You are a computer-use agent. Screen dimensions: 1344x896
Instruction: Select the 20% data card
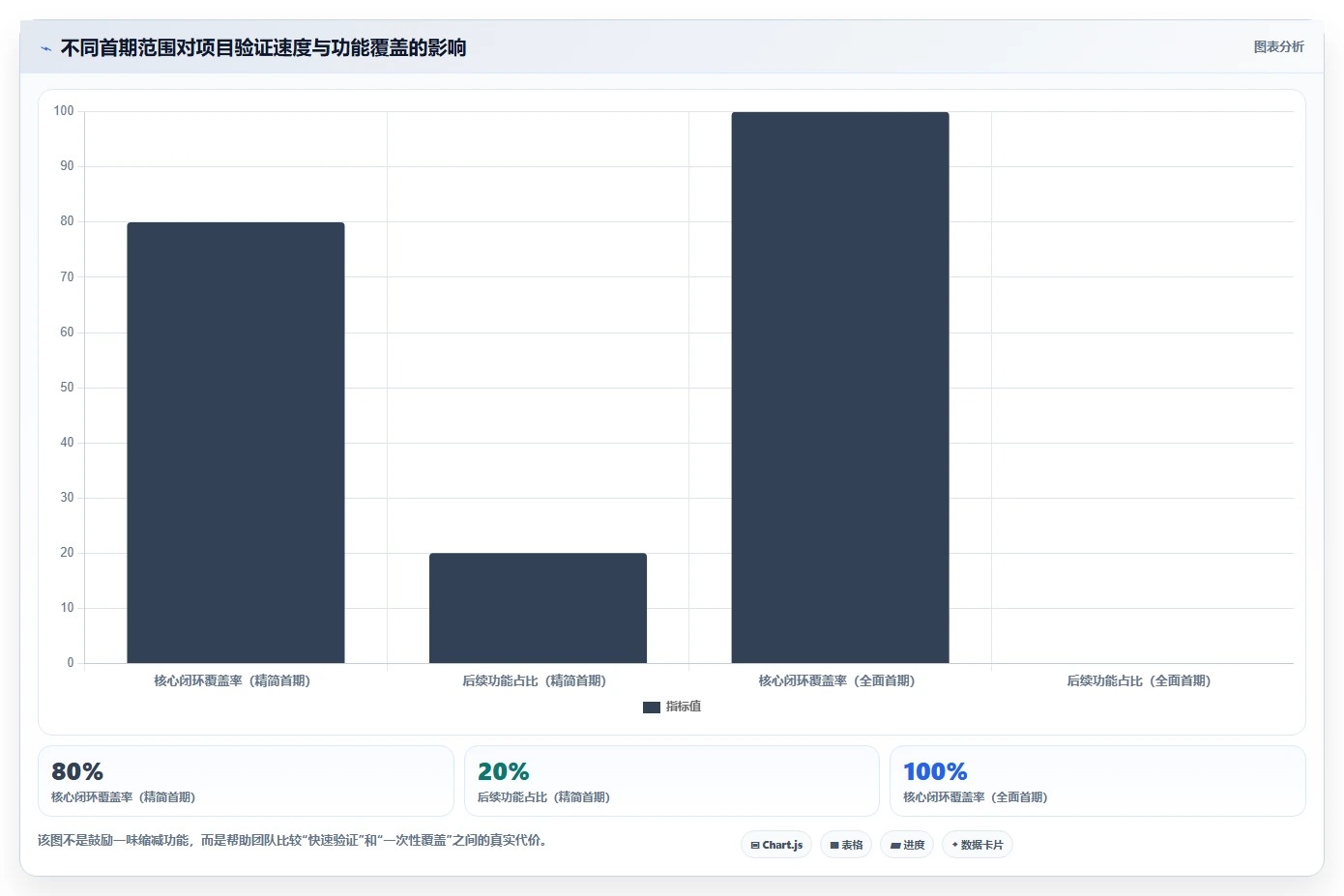(x=672, y=781)
